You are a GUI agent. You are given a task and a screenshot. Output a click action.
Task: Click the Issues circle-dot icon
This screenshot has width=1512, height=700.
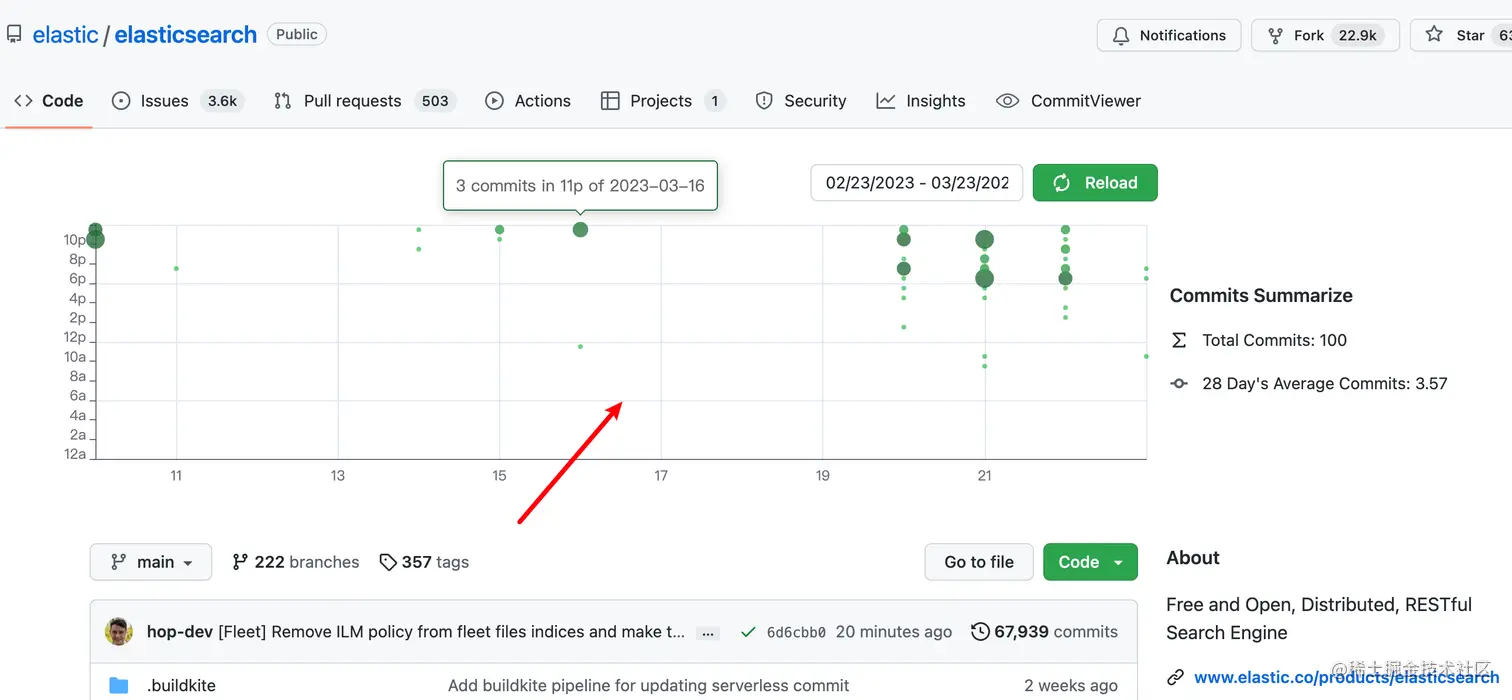(121, 101)
